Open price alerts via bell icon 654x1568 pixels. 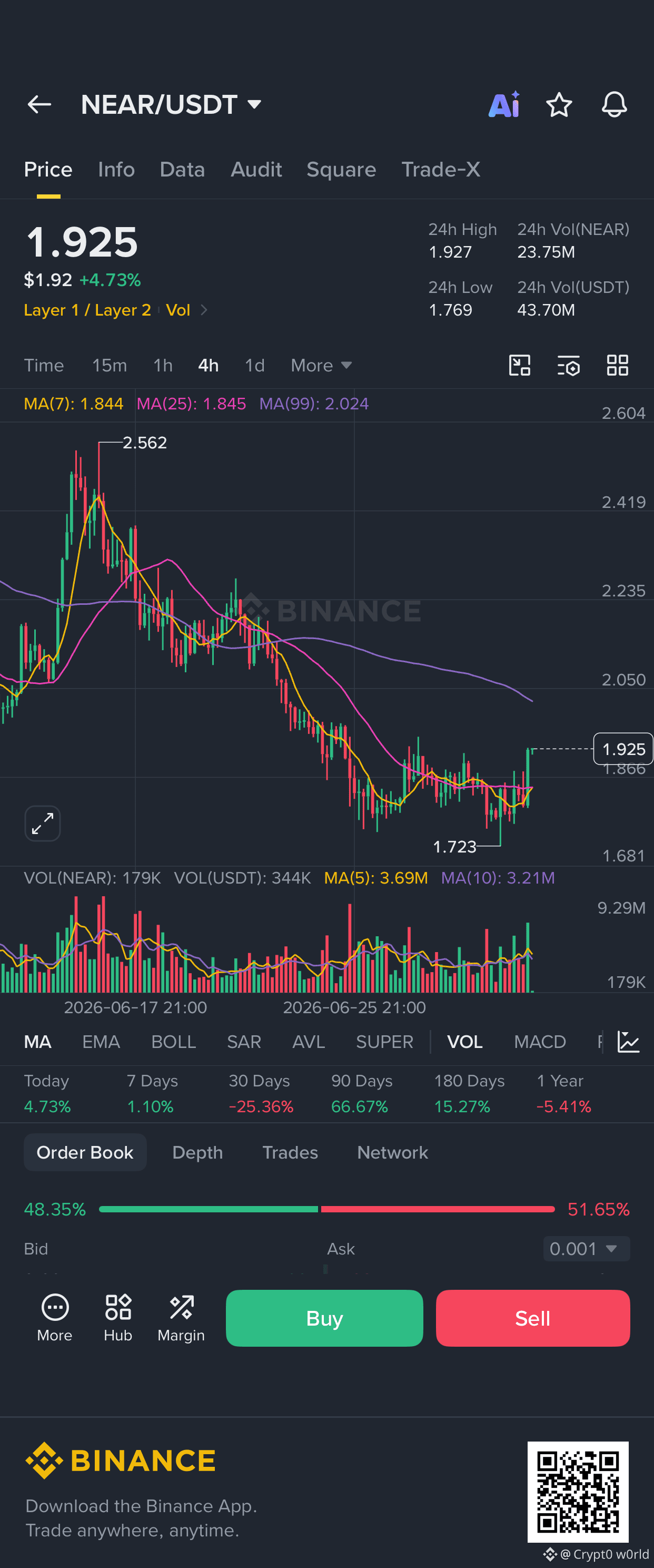(x=614, y=105)
